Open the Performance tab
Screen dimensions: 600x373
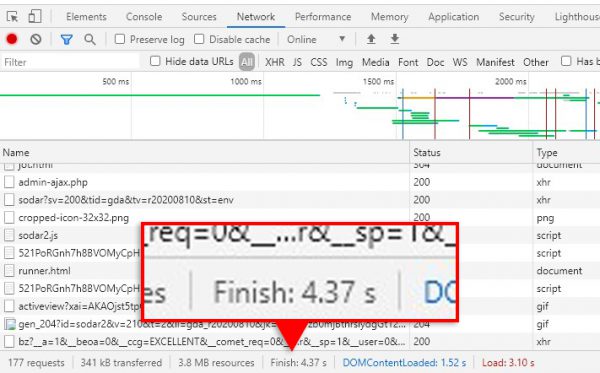pyautogui.click(x=323, y=17)
